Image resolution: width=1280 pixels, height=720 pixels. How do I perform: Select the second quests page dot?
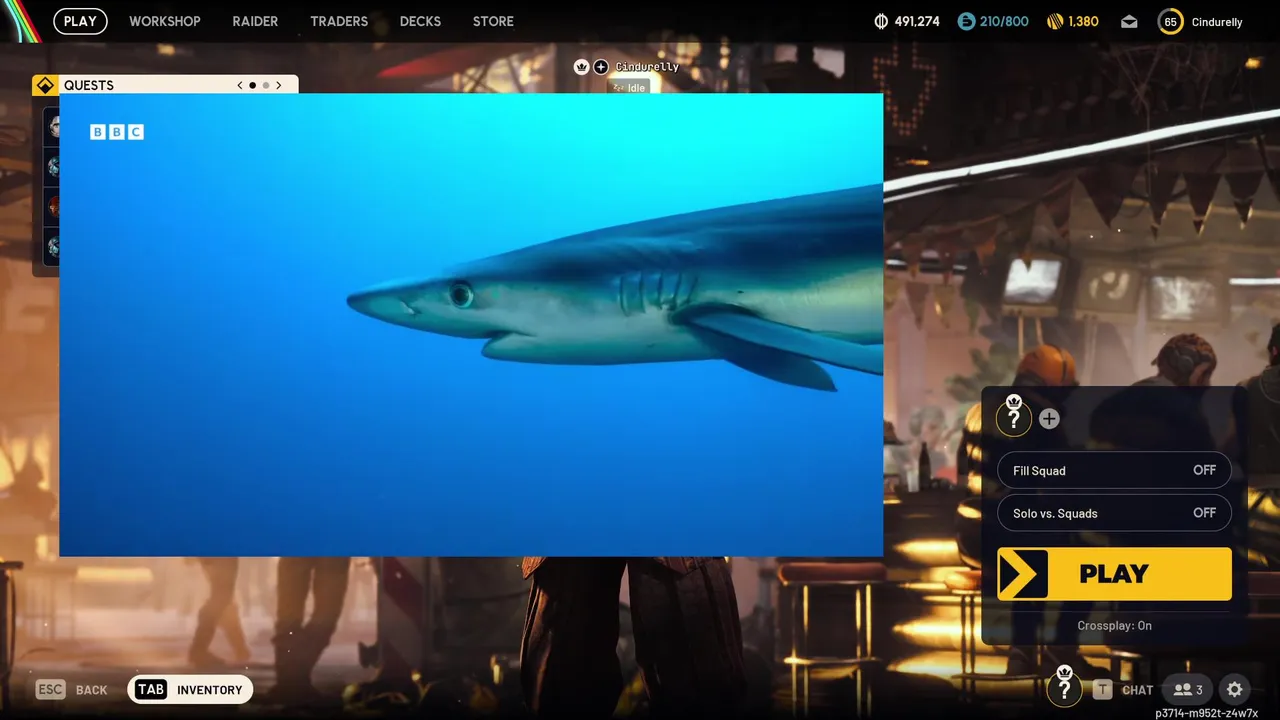266,85
